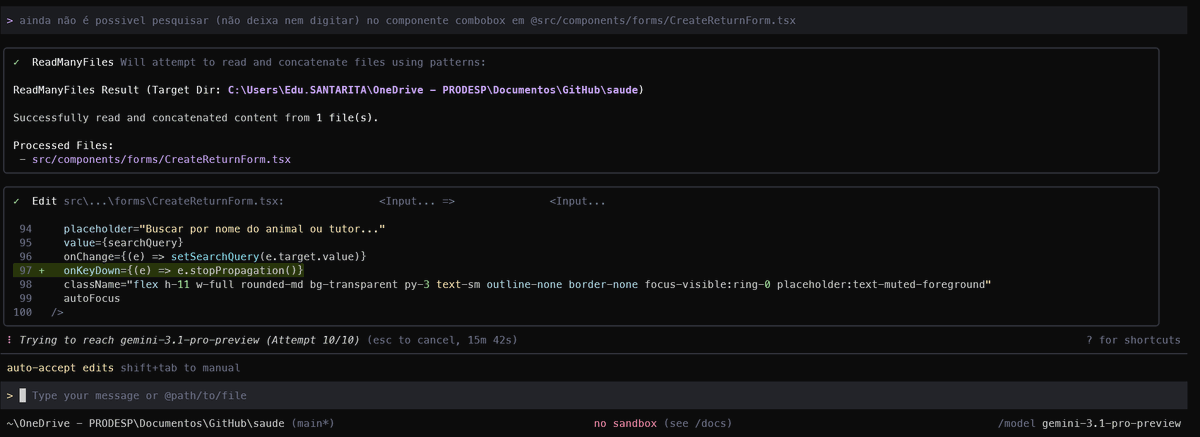Click '(esc to cancel, 15m 42s)' text
Viewport: 1200px width, 437px height.
[443, 340]
